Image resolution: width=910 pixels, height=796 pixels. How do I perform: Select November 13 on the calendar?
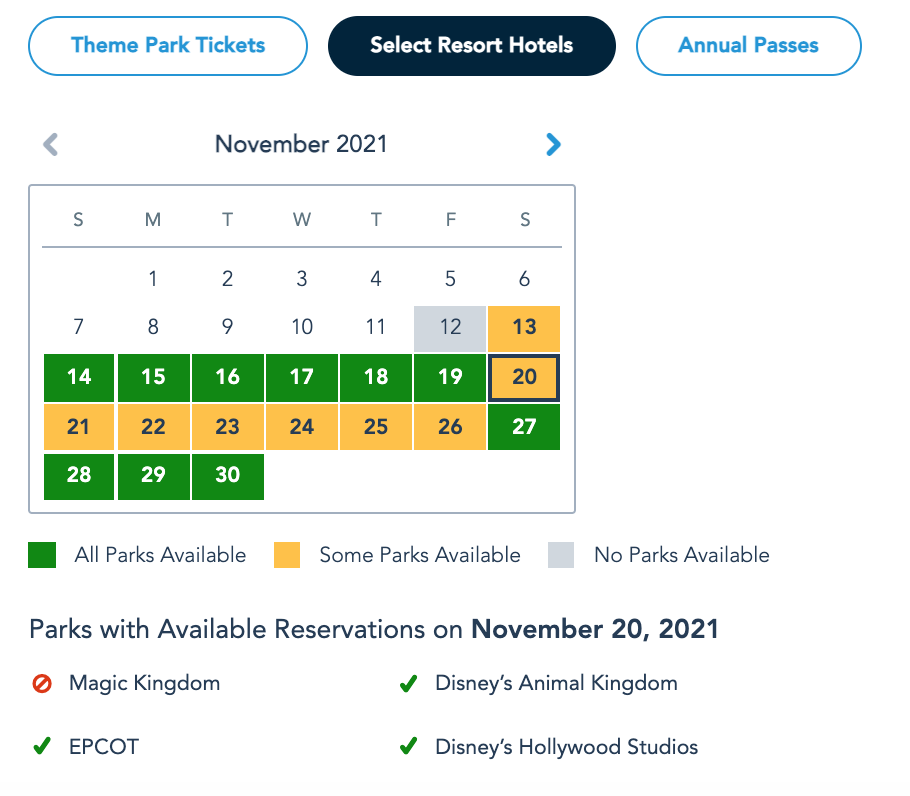tap(524, 328)
